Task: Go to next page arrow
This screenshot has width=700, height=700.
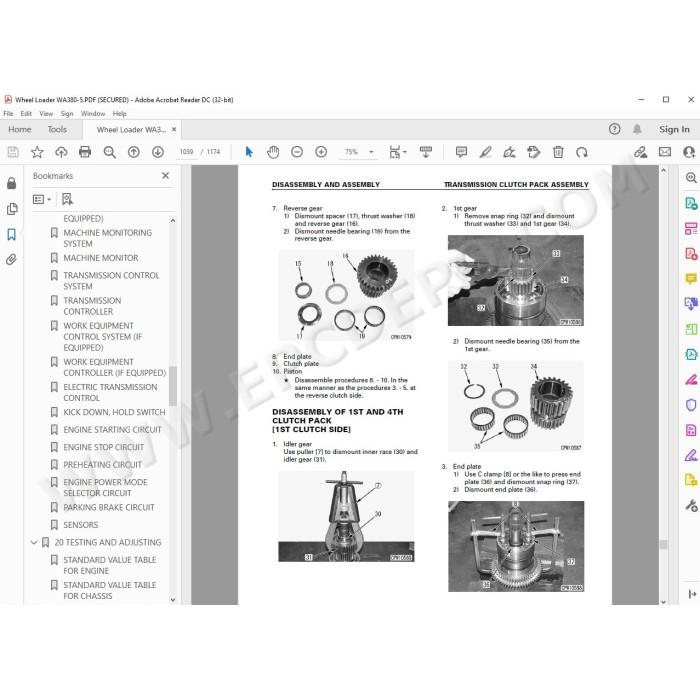Action: click(158, 152)
